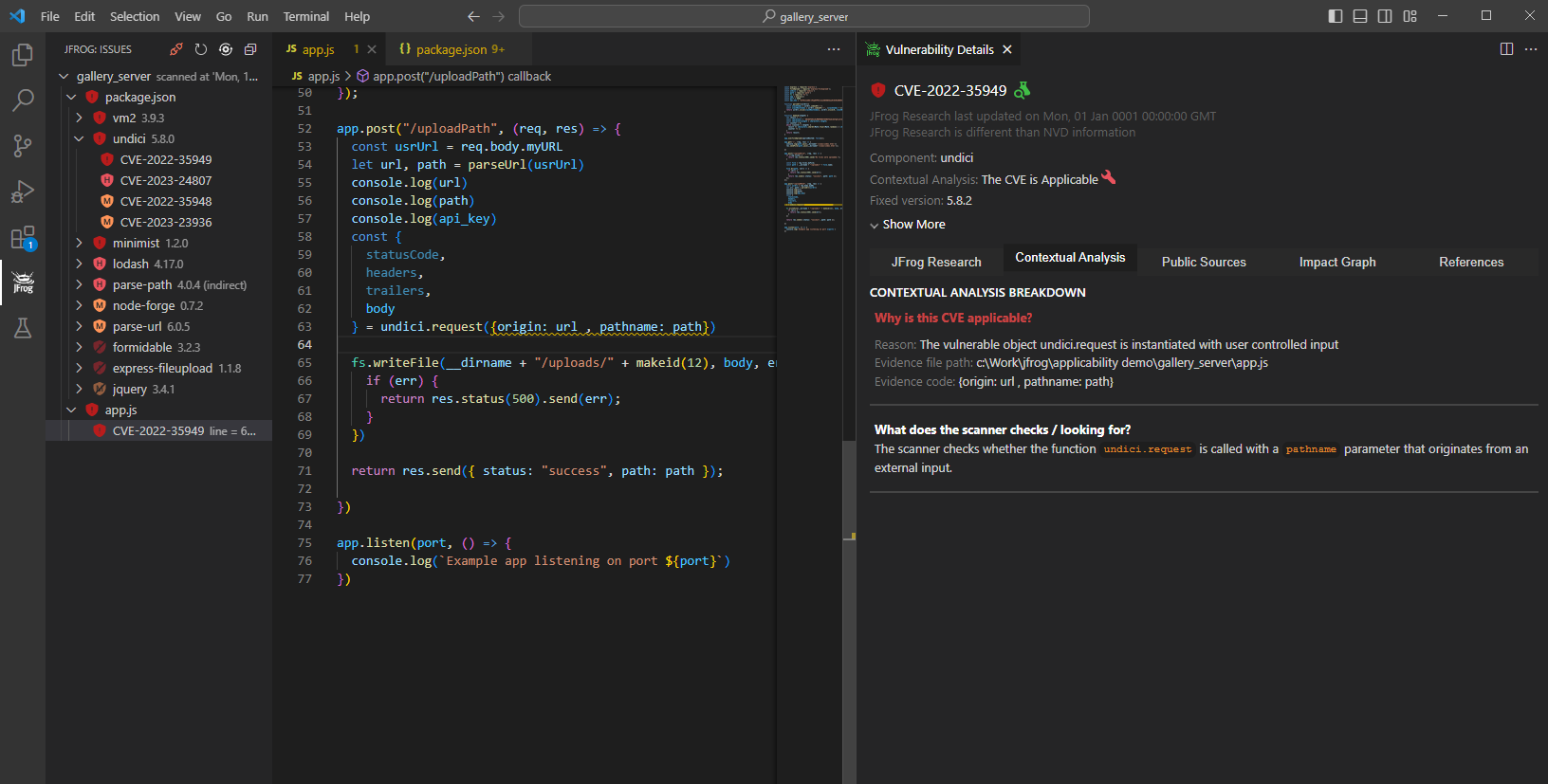This screenshot has width=1548, height=784.
Task: Open the File menu
Action: (50, 16)
